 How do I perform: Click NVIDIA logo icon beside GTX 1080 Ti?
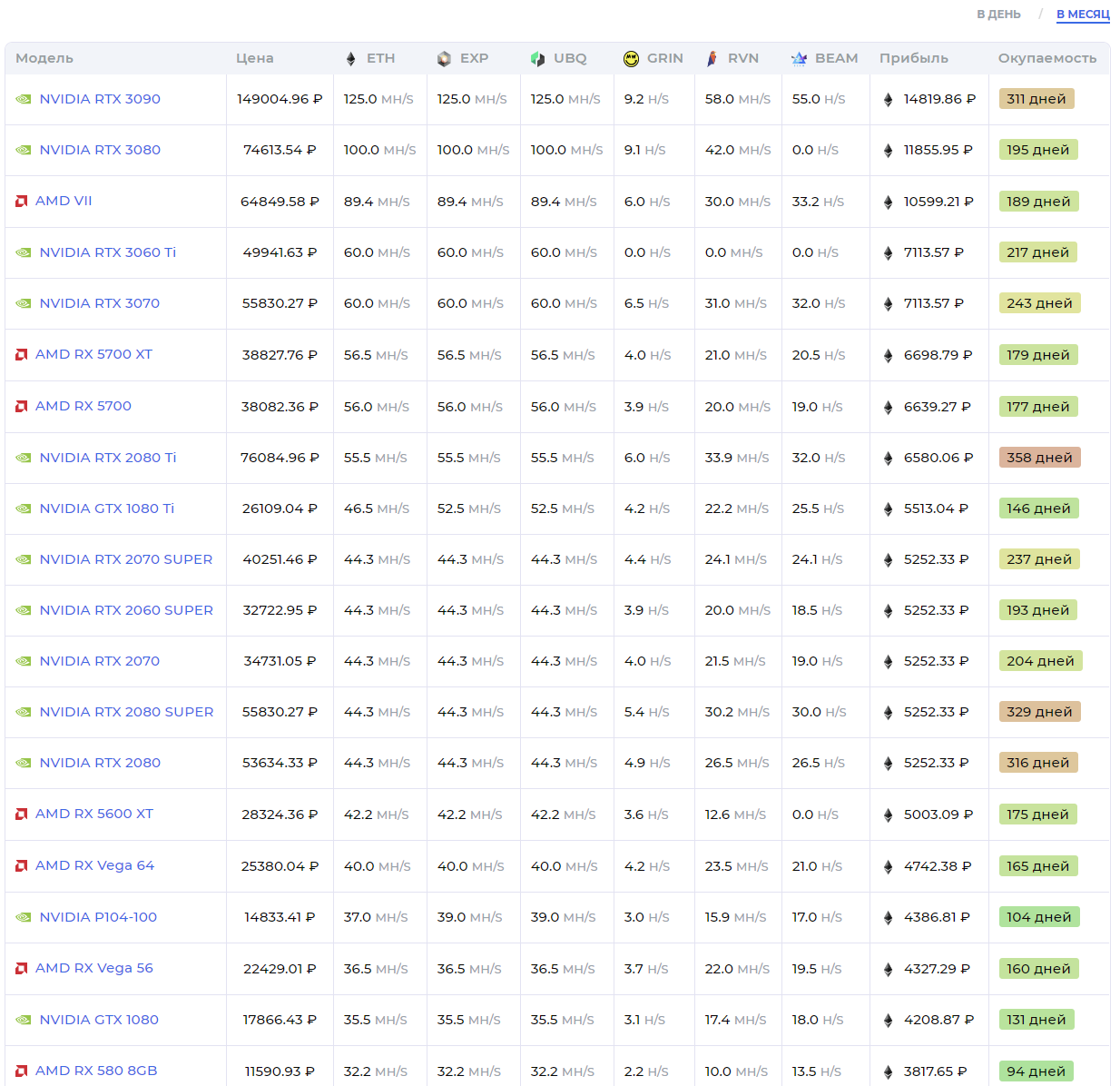(x=24, y=509)
